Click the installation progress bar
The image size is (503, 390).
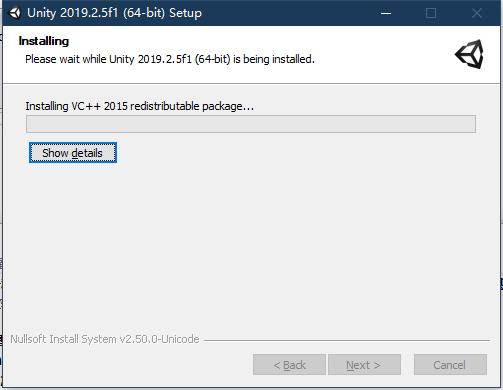[251, 124]
